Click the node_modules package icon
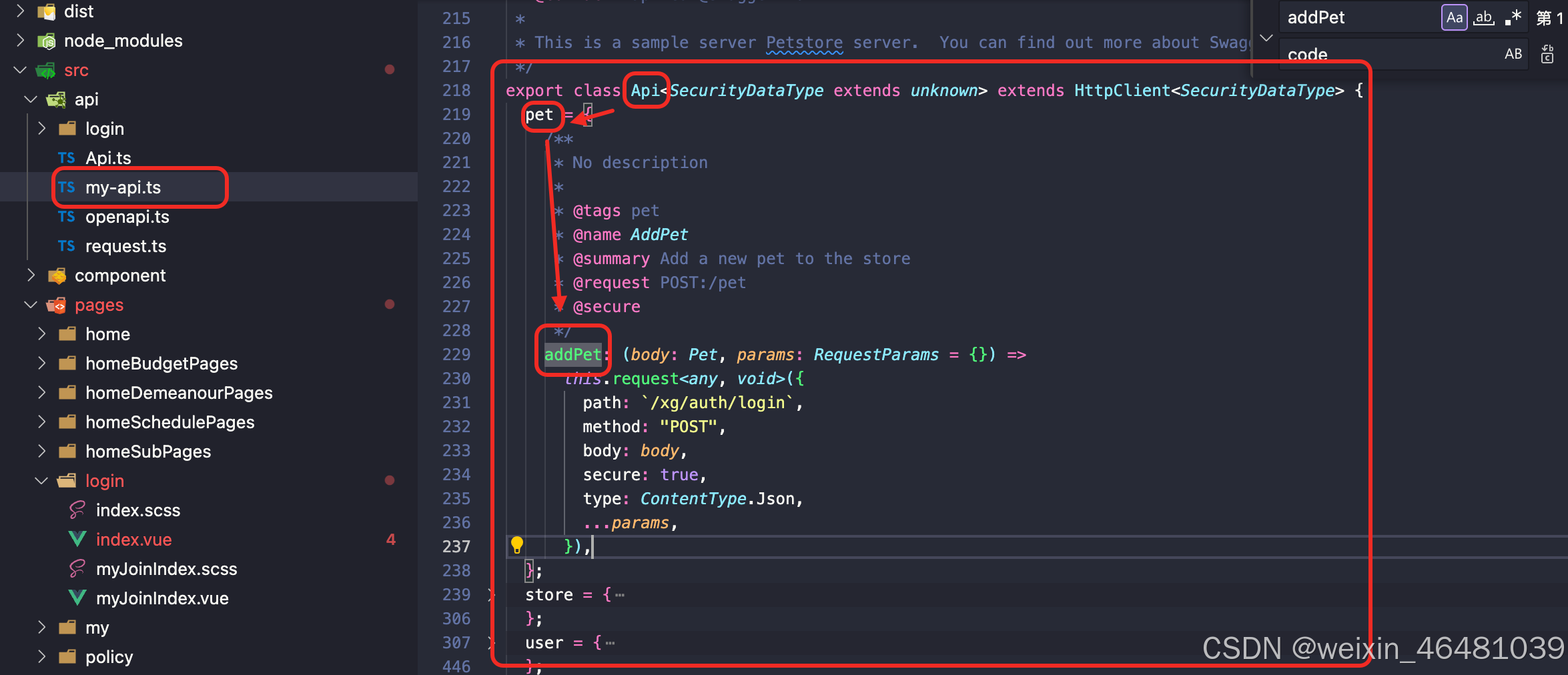Viewport: 1568px width, 675px height. pyautogui.click(x=46, y=41)
